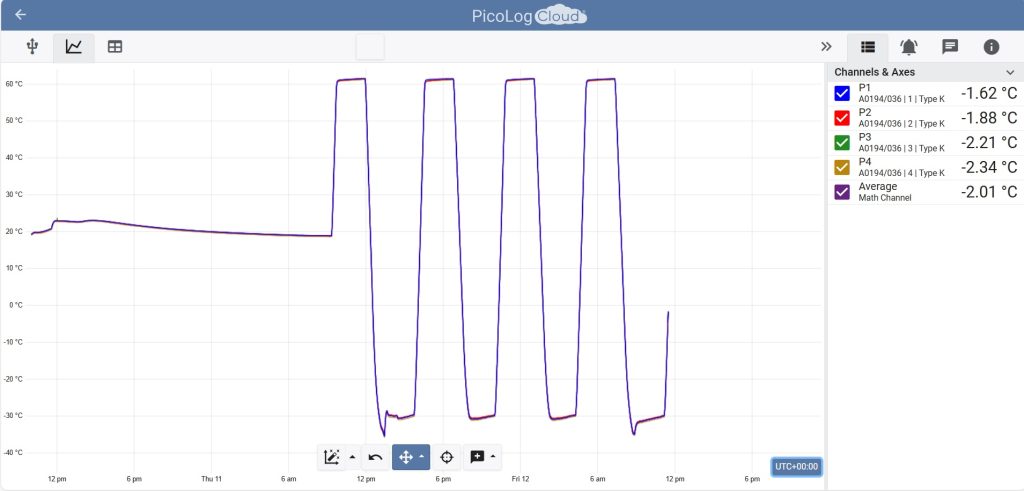This screenshot has width=1024, height=491.
Task: Click the axis scaling edit tool
Action: coord(332,457)
